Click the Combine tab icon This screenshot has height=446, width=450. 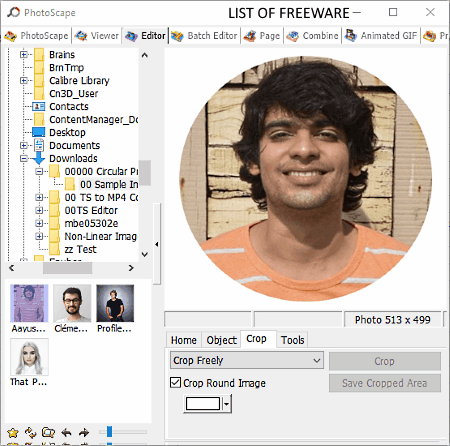tap(292, 36)
